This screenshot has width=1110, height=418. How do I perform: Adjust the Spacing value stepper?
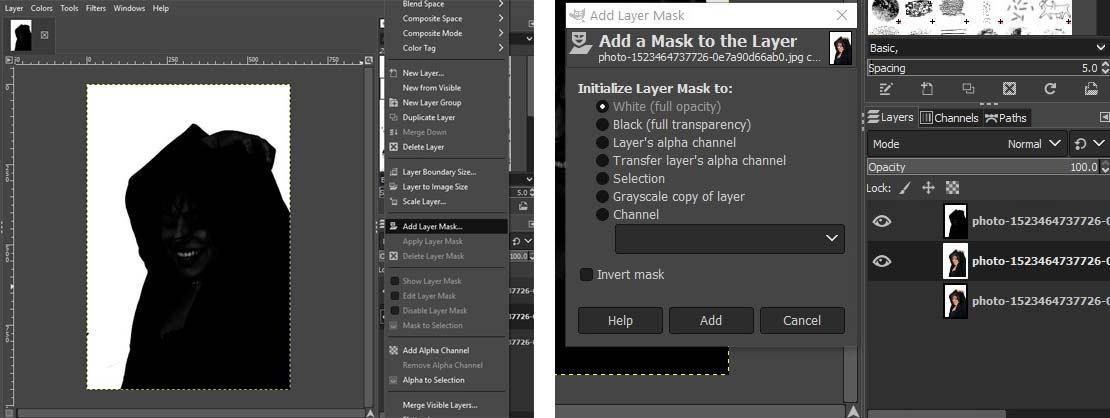click(x=1105, y=68)
